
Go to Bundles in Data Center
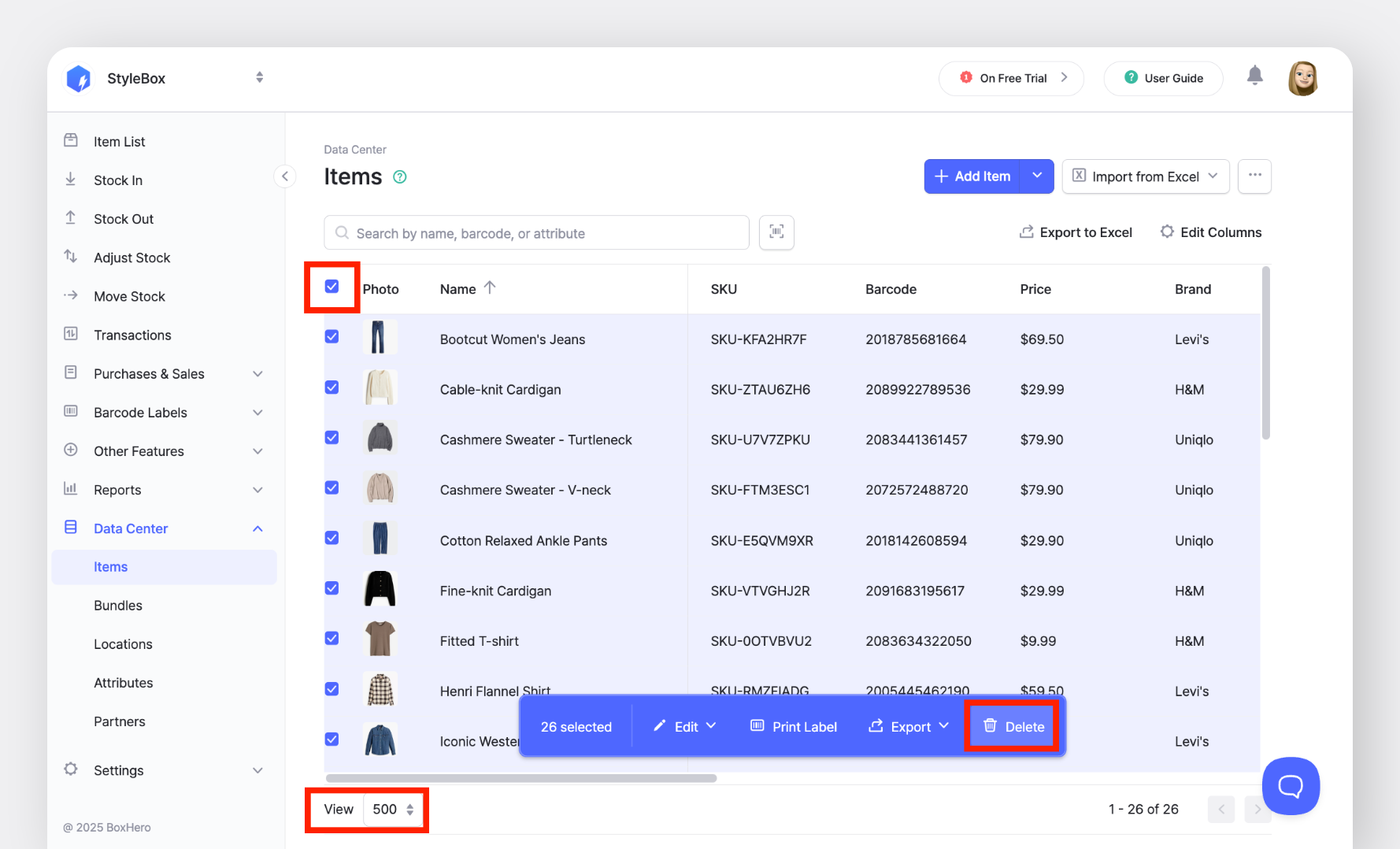tap(118, 606)
